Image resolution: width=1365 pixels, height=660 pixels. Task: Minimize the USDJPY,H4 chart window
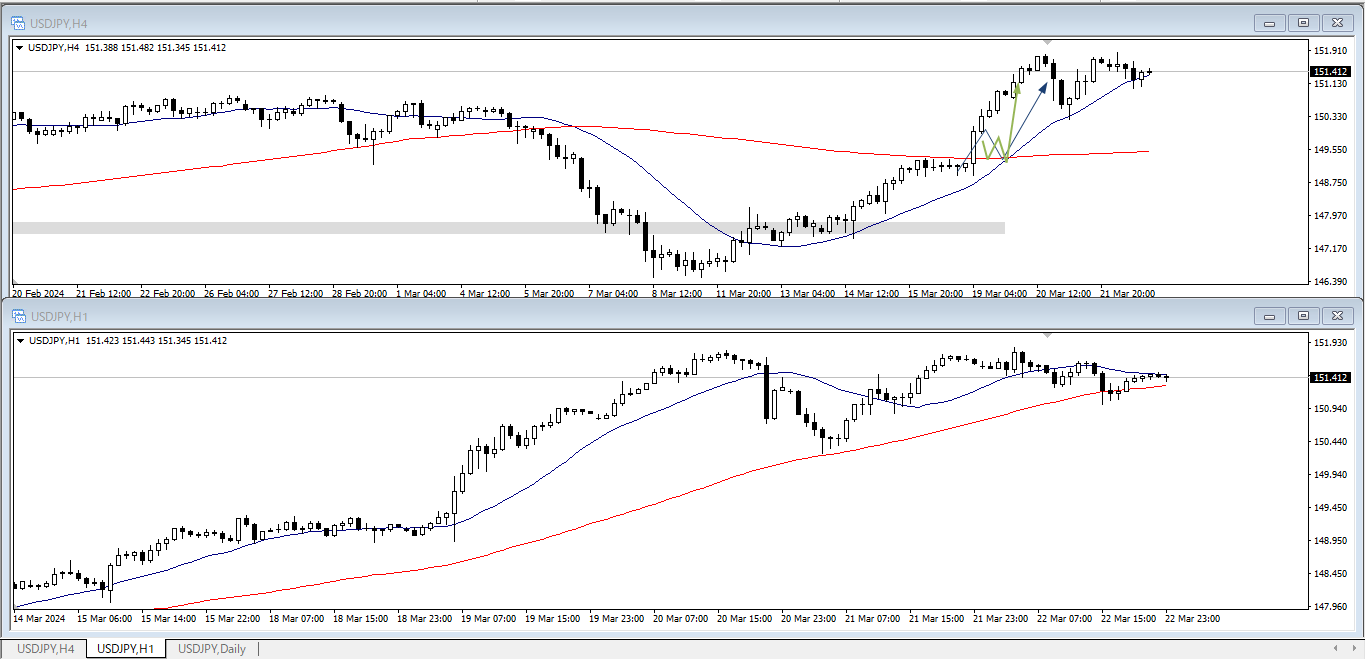1271,22
